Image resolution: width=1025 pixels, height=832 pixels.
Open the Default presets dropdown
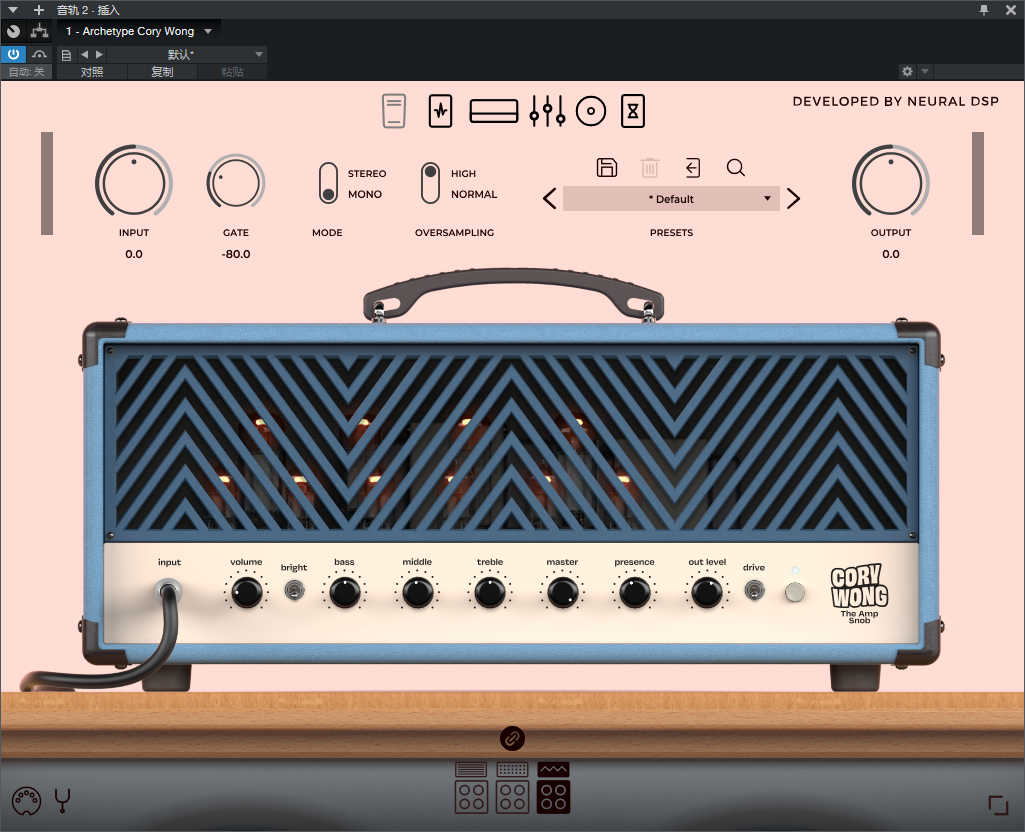coord(671,199)
